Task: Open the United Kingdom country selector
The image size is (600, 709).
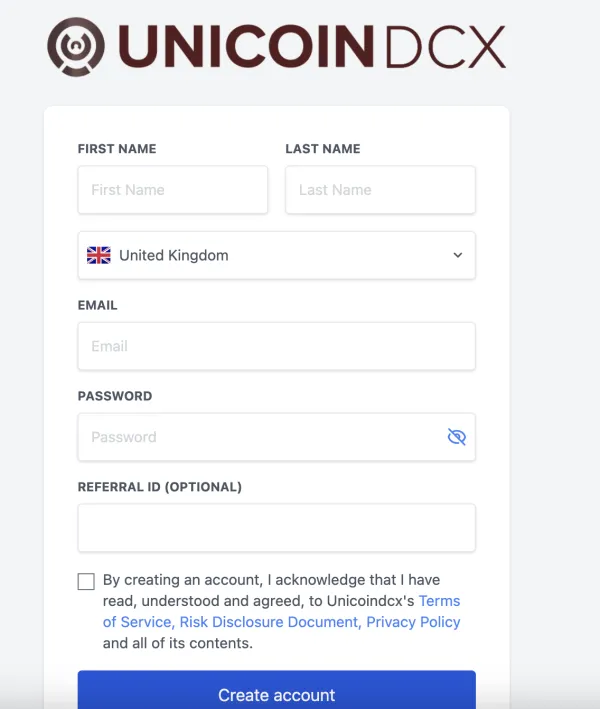Action: click(276, 255)
